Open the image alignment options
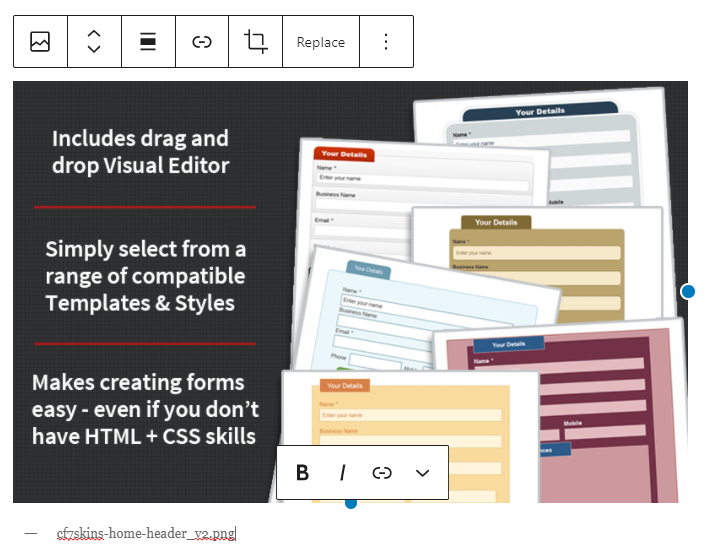 pos(148,42)
